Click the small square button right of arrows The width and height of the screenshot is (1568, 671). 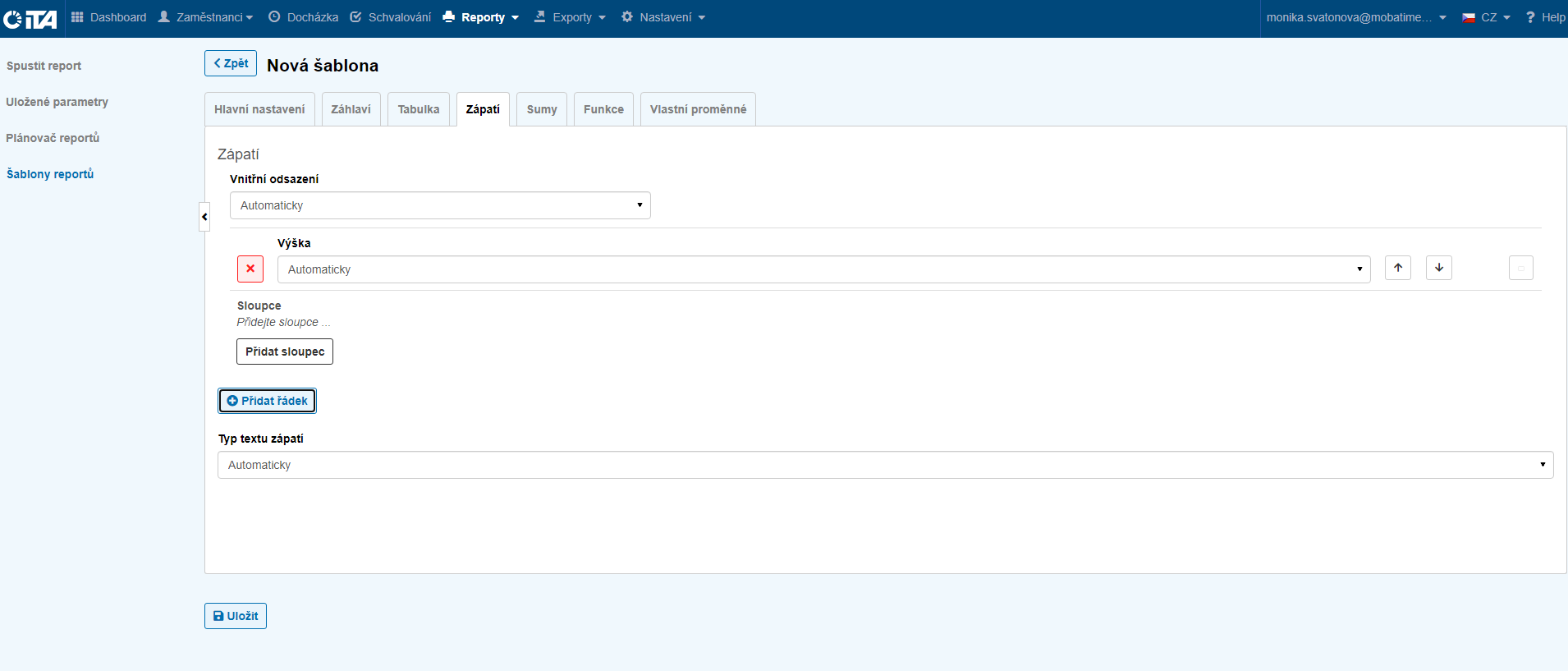(x=1520, y=268)
